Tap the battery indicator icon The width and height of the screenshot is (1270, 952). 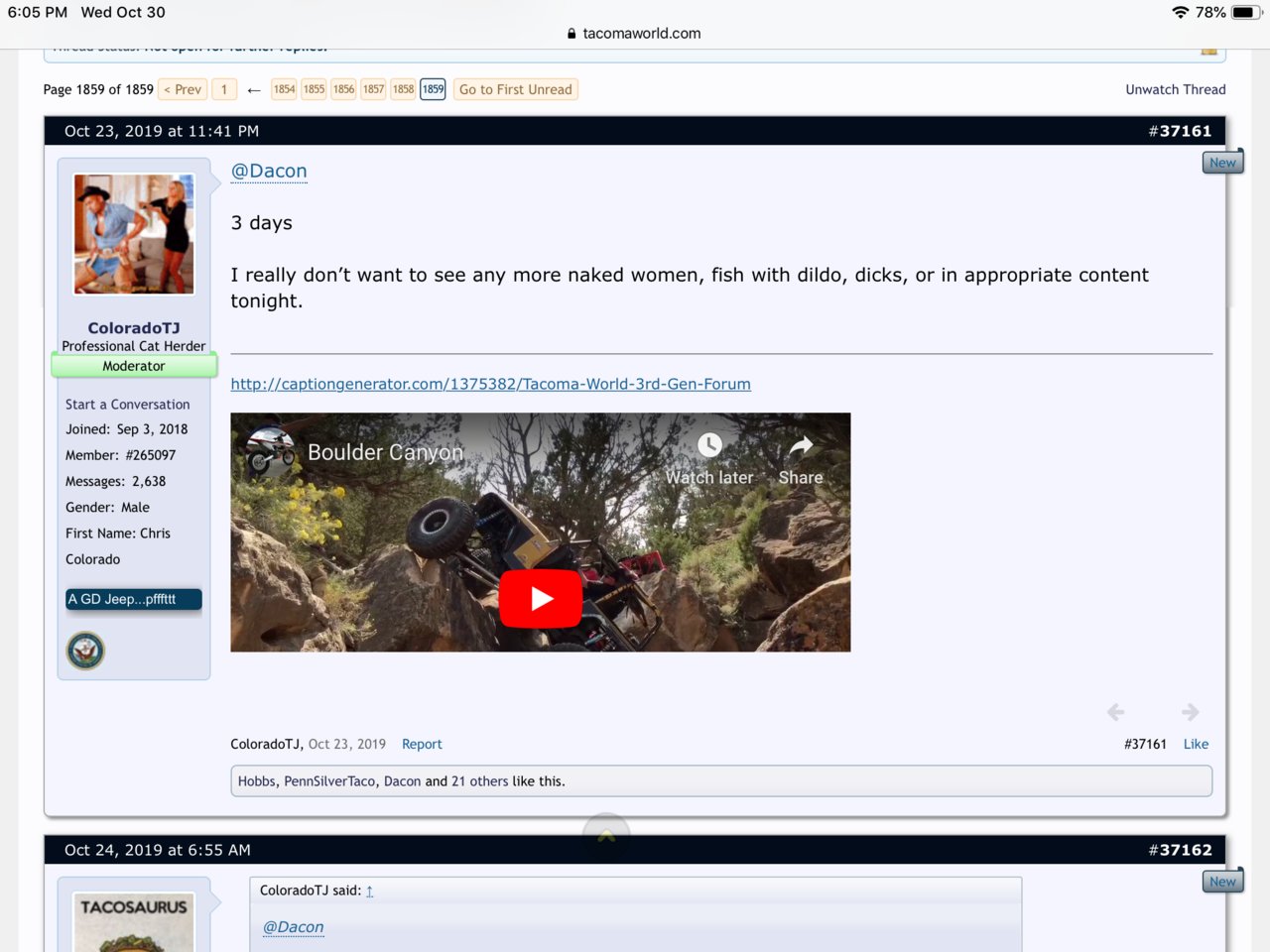pyautogui.click(x=1246, y=12)
